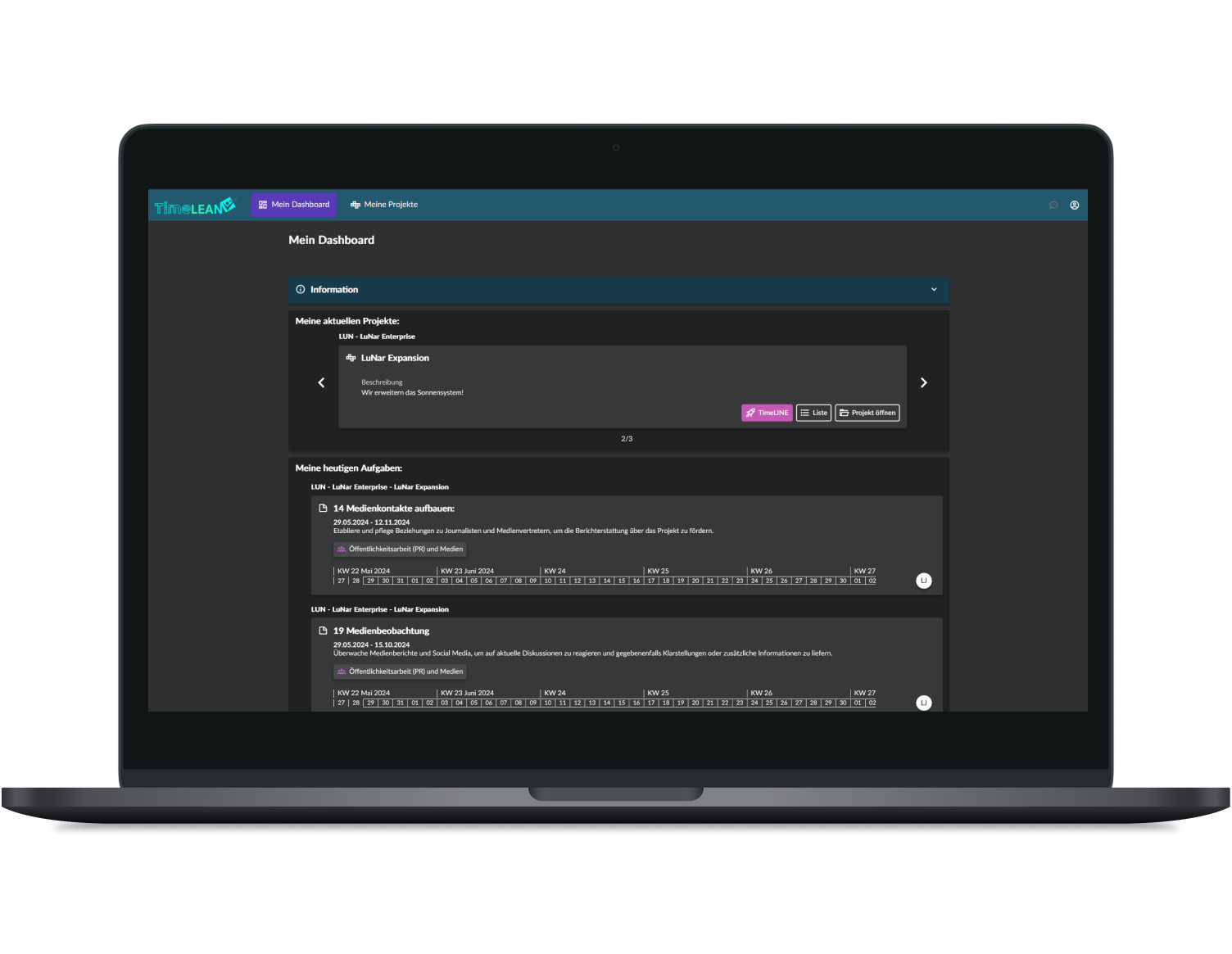Click Meine aktuellen Projekte heading
Viewport: 1232px width, 954px height.
coord(347,321)
